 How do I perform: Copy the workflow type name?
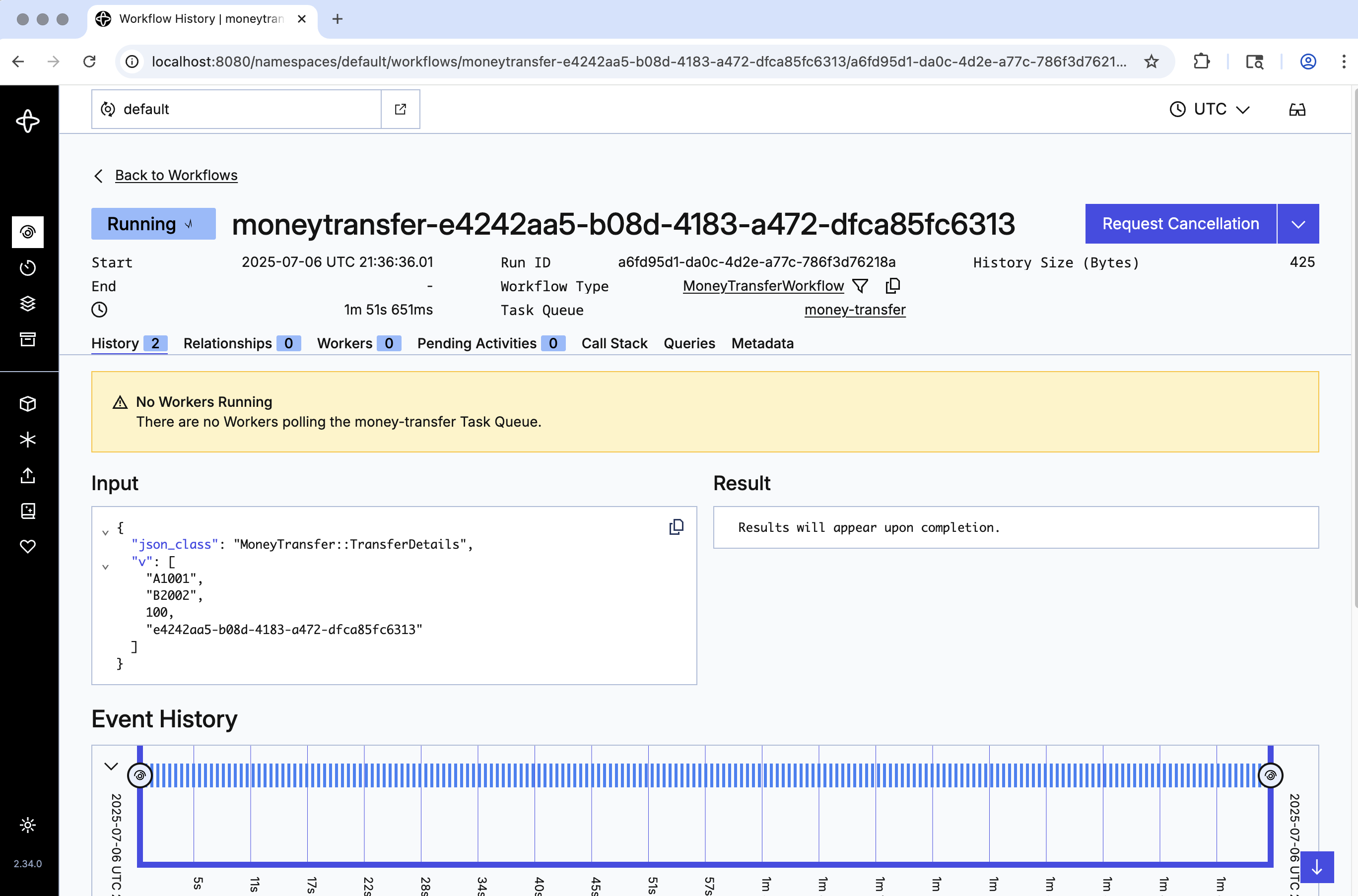pyautogui.click(x=892, y=285)
